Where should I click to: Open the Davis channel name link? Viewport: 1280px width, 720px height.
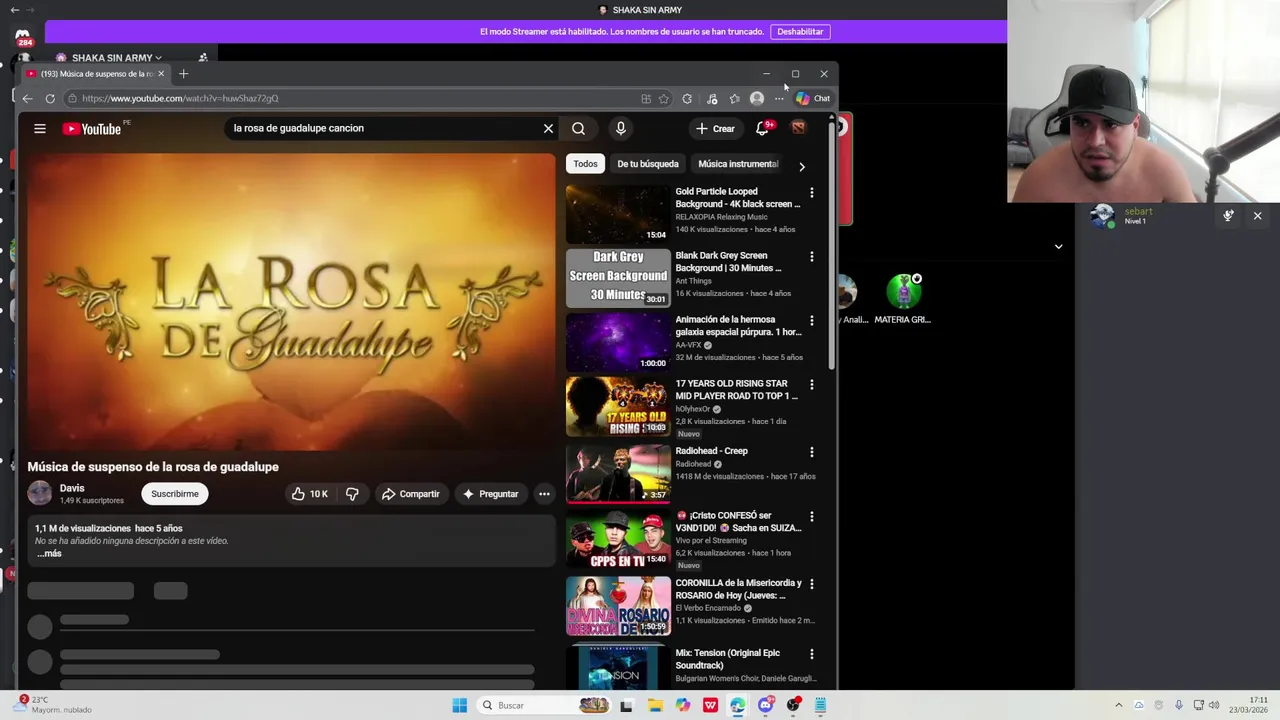coord(72,488)
